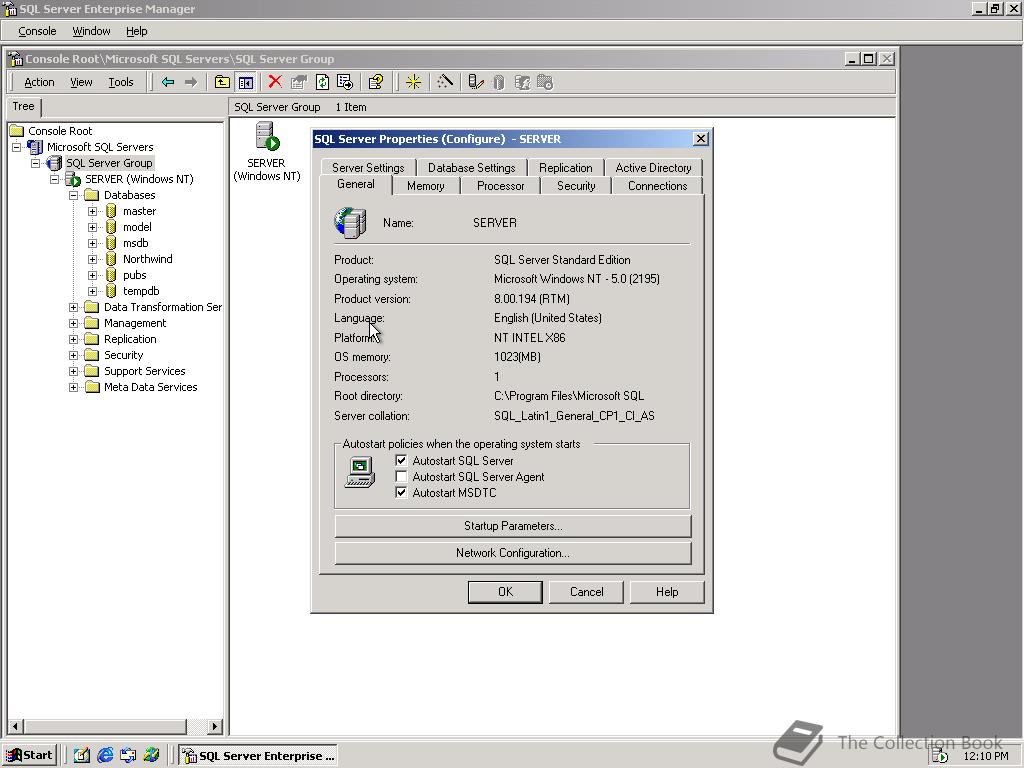Image resolution: width=1024 pixels, height=768 pixels.
Task: Click the Properties toolbar icon
Action: [299, 82]
